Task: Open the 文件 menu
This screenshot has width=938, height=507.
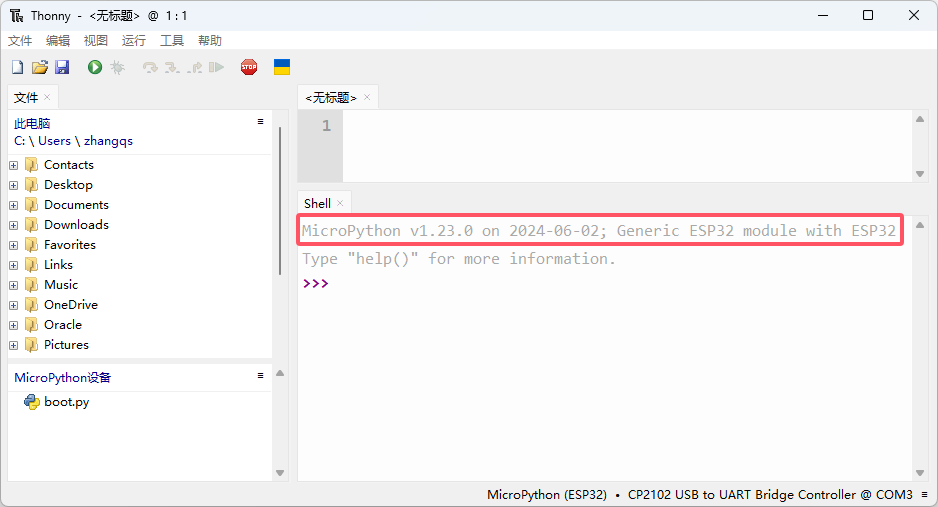Action: coord(20,41)
